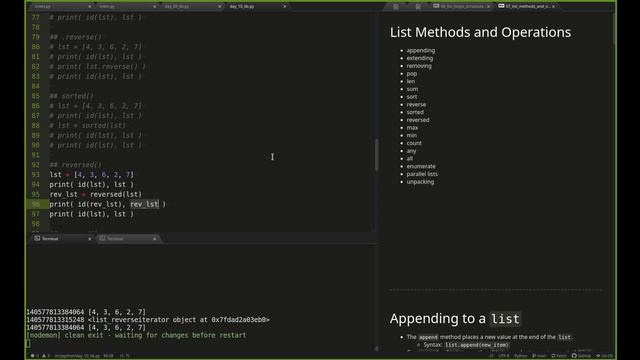This screenshot has width=640, height=360.
Task: Click 'appending' in the topics list
Action: (420, 51)
